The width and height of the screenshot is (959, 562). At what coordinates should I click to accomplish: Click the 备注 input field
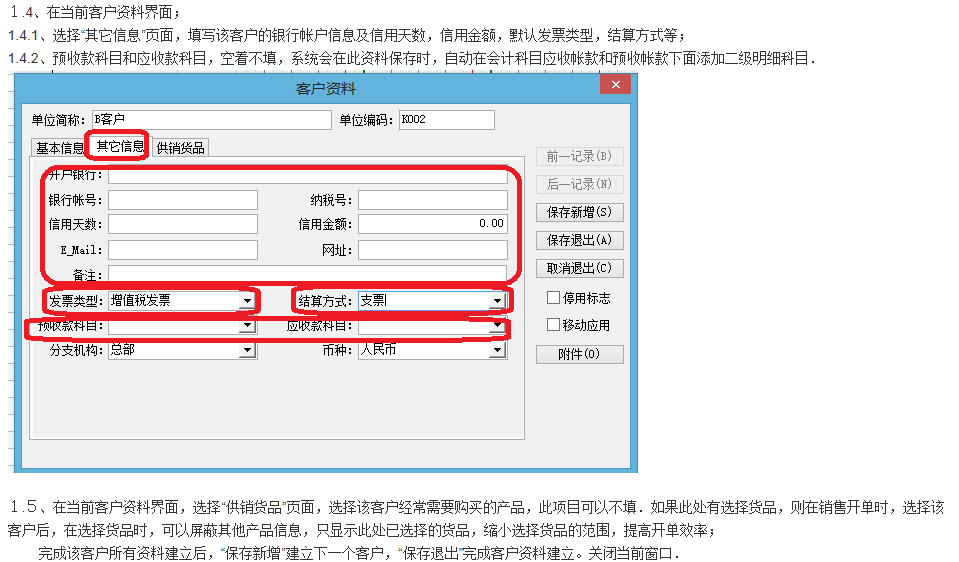coord(308,274)
